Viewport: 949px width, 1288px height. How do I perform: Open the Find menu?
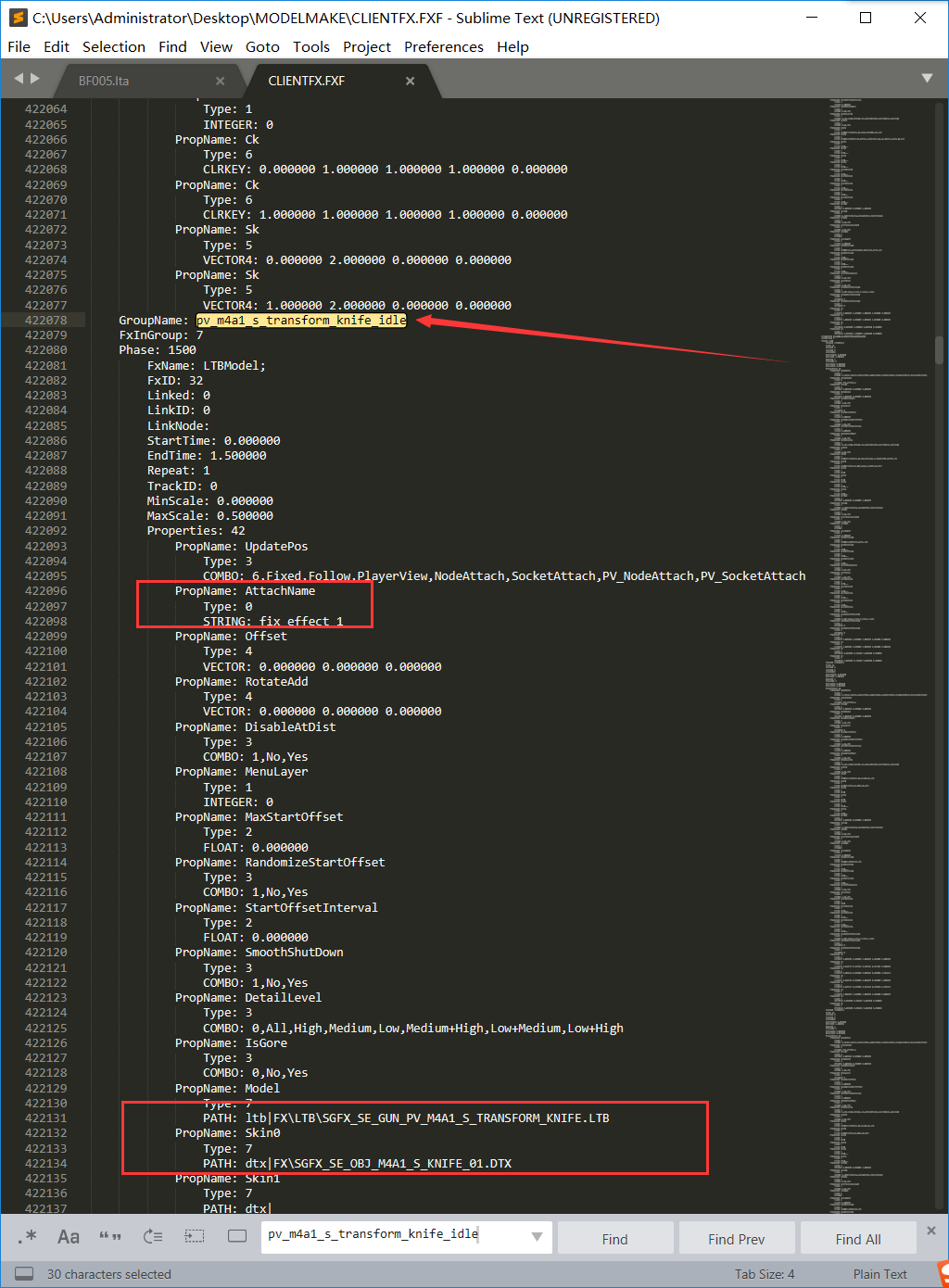click(x=172, y=46)
